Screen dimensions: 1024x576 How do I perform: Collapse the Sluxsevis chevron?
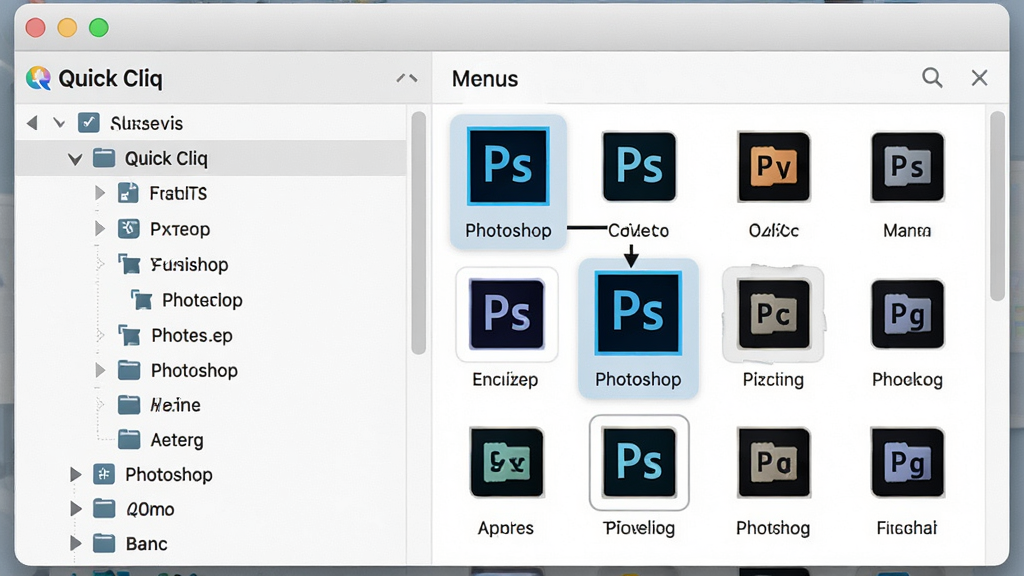pyautogui.click(x=59, y=123)
